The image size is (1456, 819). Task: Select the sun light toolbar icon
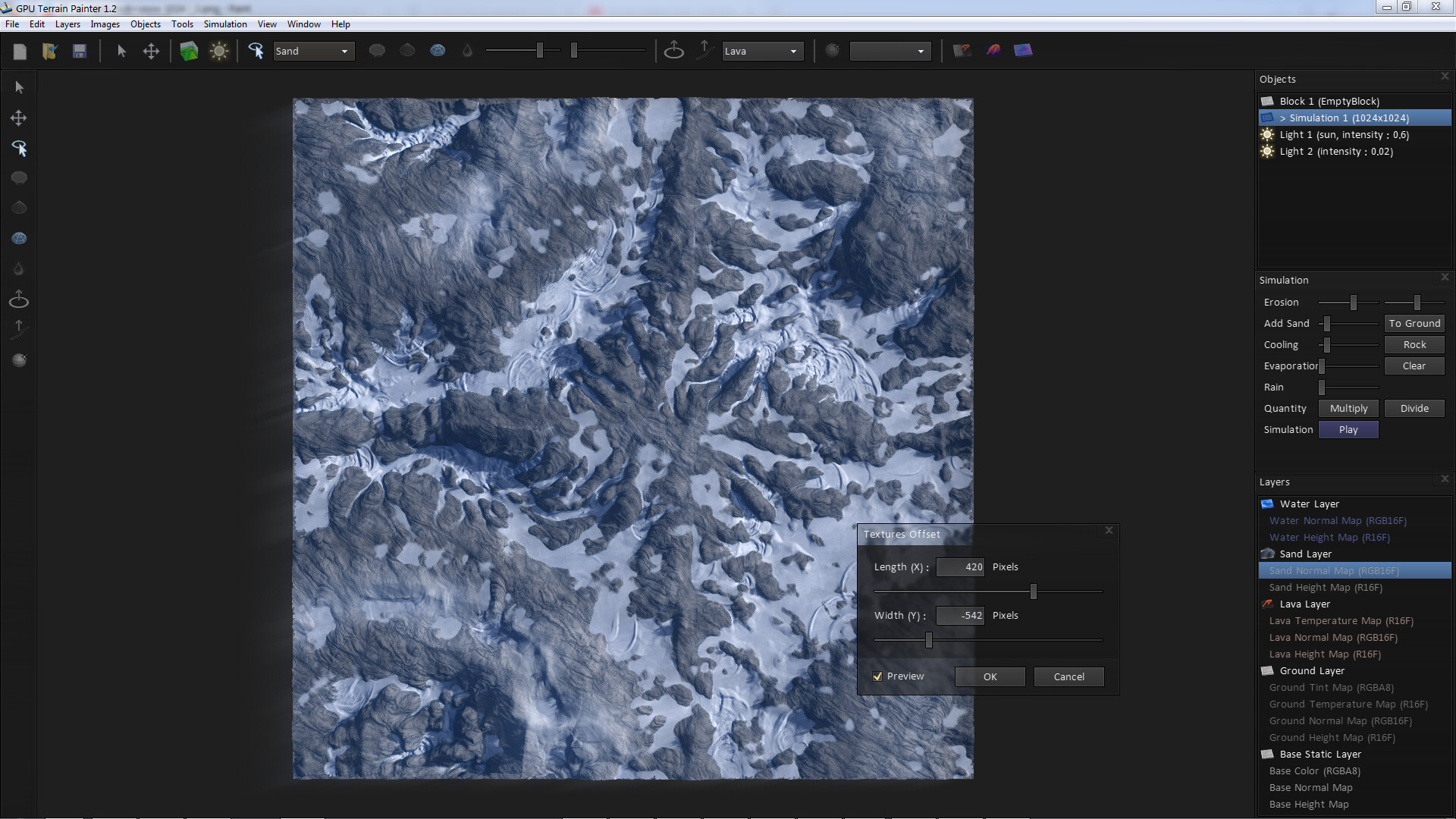[219, 51]
